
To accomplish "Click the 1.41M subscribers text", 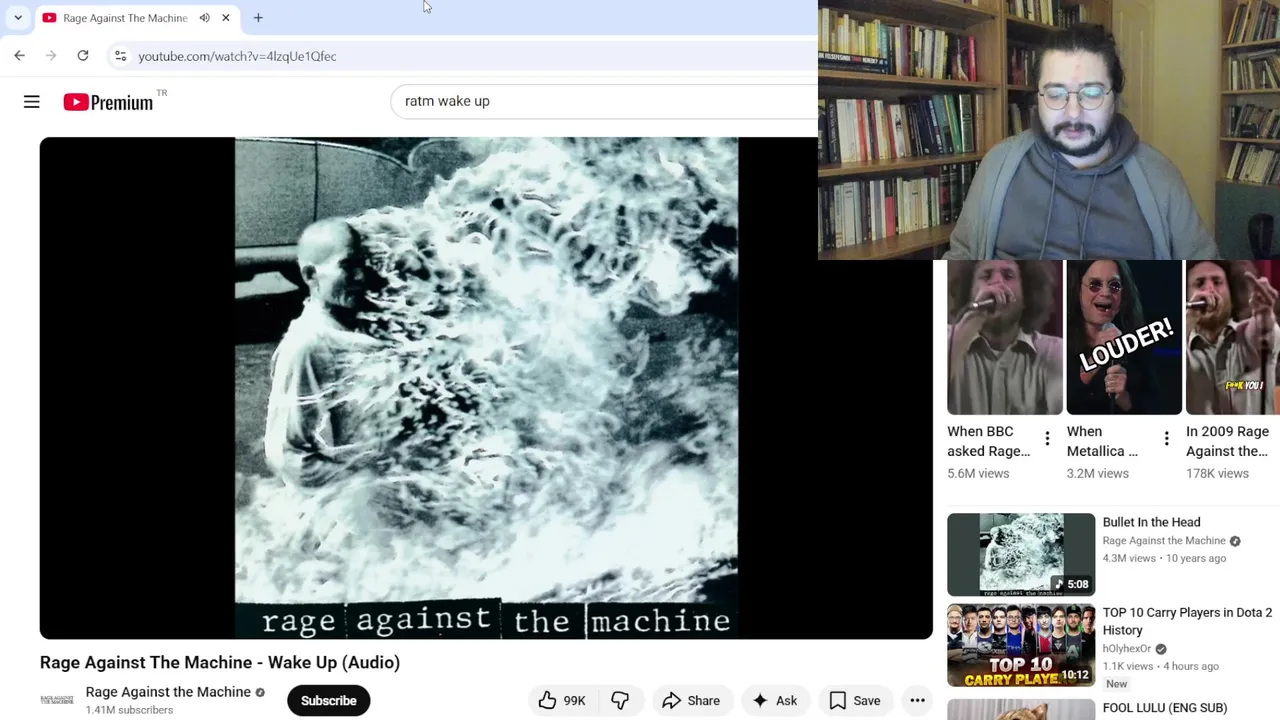I will pyautogui.click(x=129, y=710).
